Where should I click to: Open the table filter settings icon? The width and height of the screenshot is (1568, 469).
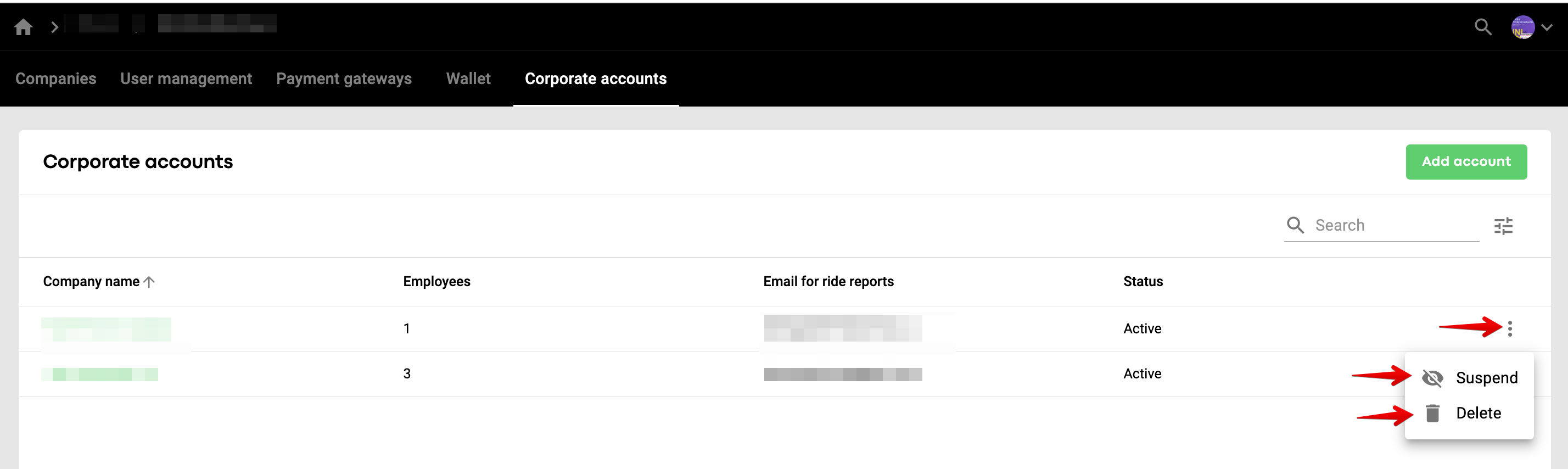point(1503,226)
